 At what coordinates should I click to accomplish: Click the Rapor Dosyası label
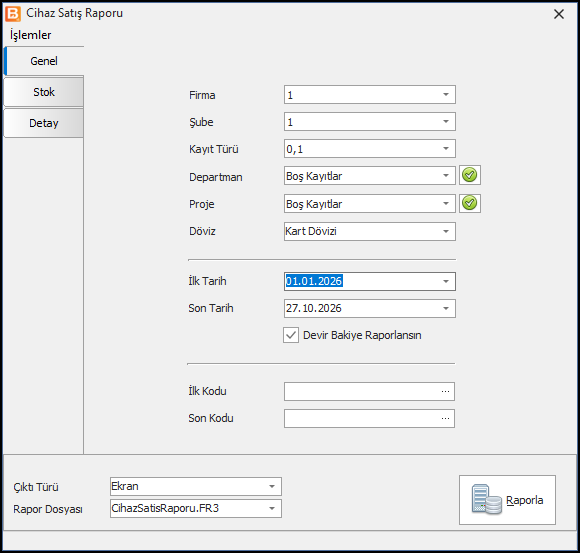click(x=48, y=509)
